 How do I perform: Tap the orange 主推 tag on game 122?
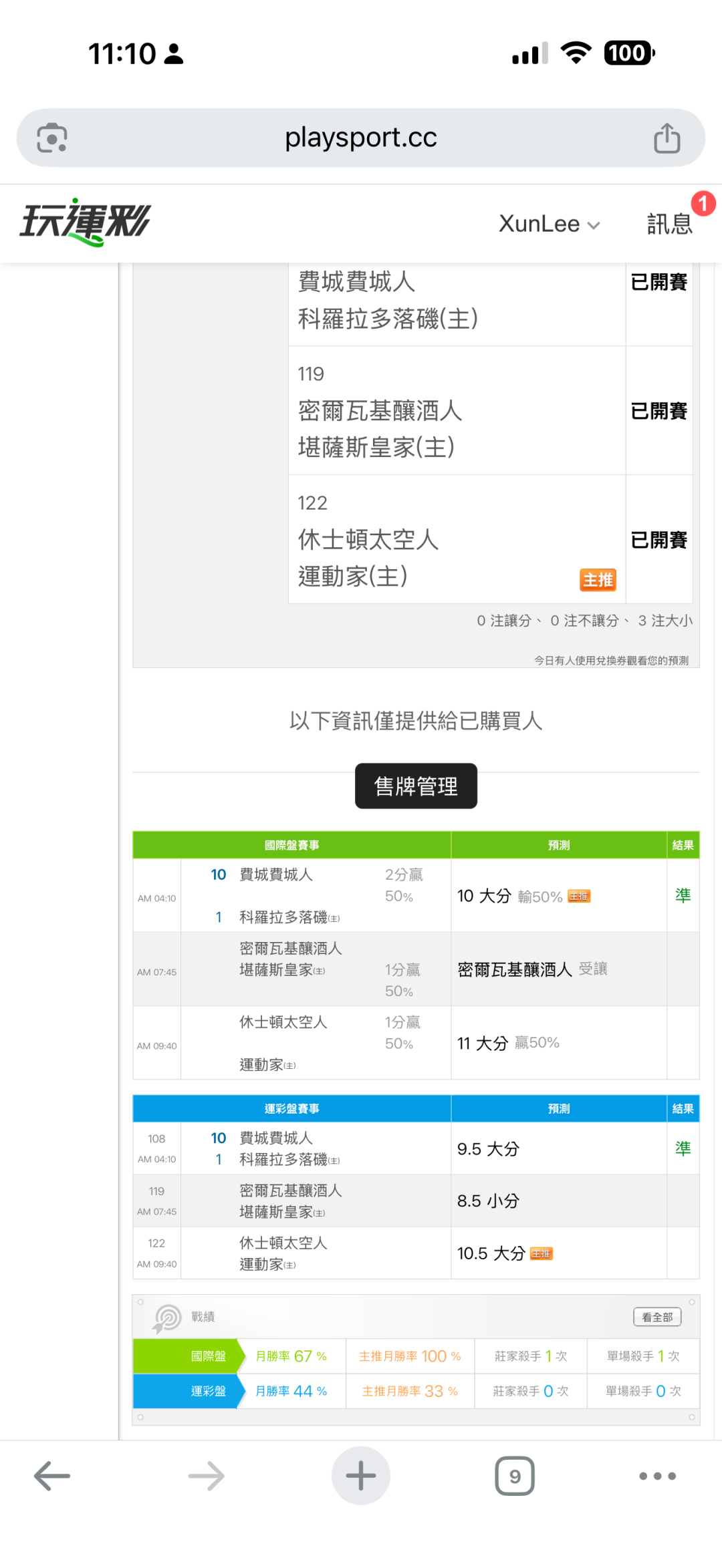597,580
